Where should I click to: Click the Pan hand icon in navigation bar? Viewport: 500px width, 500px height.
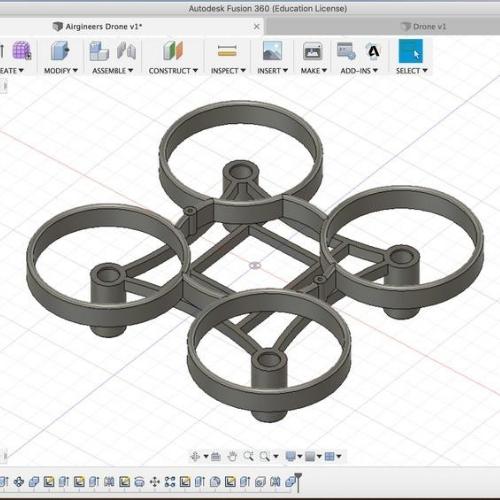tap(232, 456)
